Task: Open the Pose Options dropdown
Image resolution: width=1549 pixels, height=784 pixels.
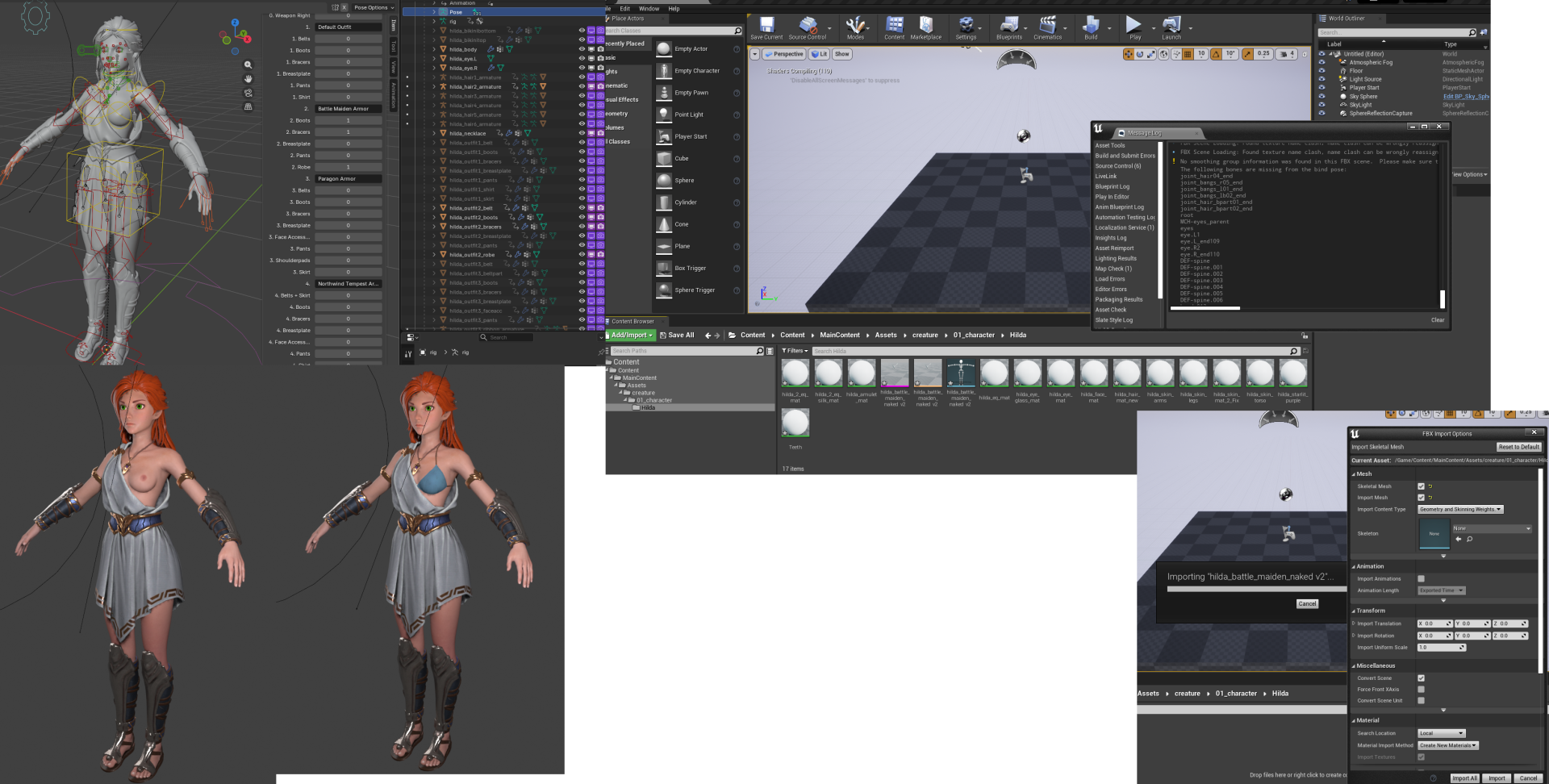Action: coord(374,7)
